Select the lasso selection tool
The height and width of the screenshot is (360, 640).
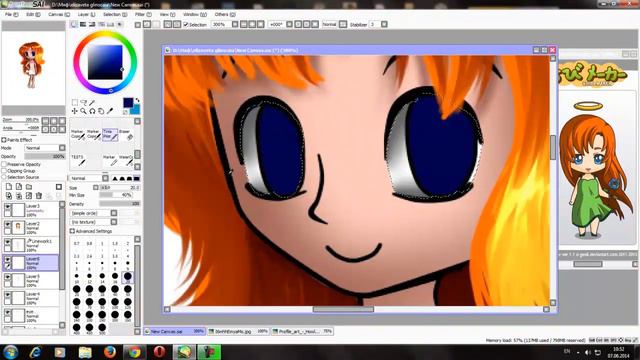[83, 102]
